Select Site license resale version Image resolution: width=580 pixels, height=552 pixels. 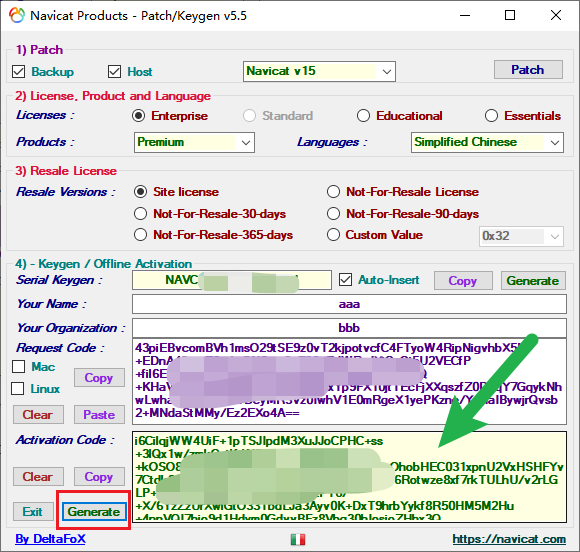click(x=140, y=192)
